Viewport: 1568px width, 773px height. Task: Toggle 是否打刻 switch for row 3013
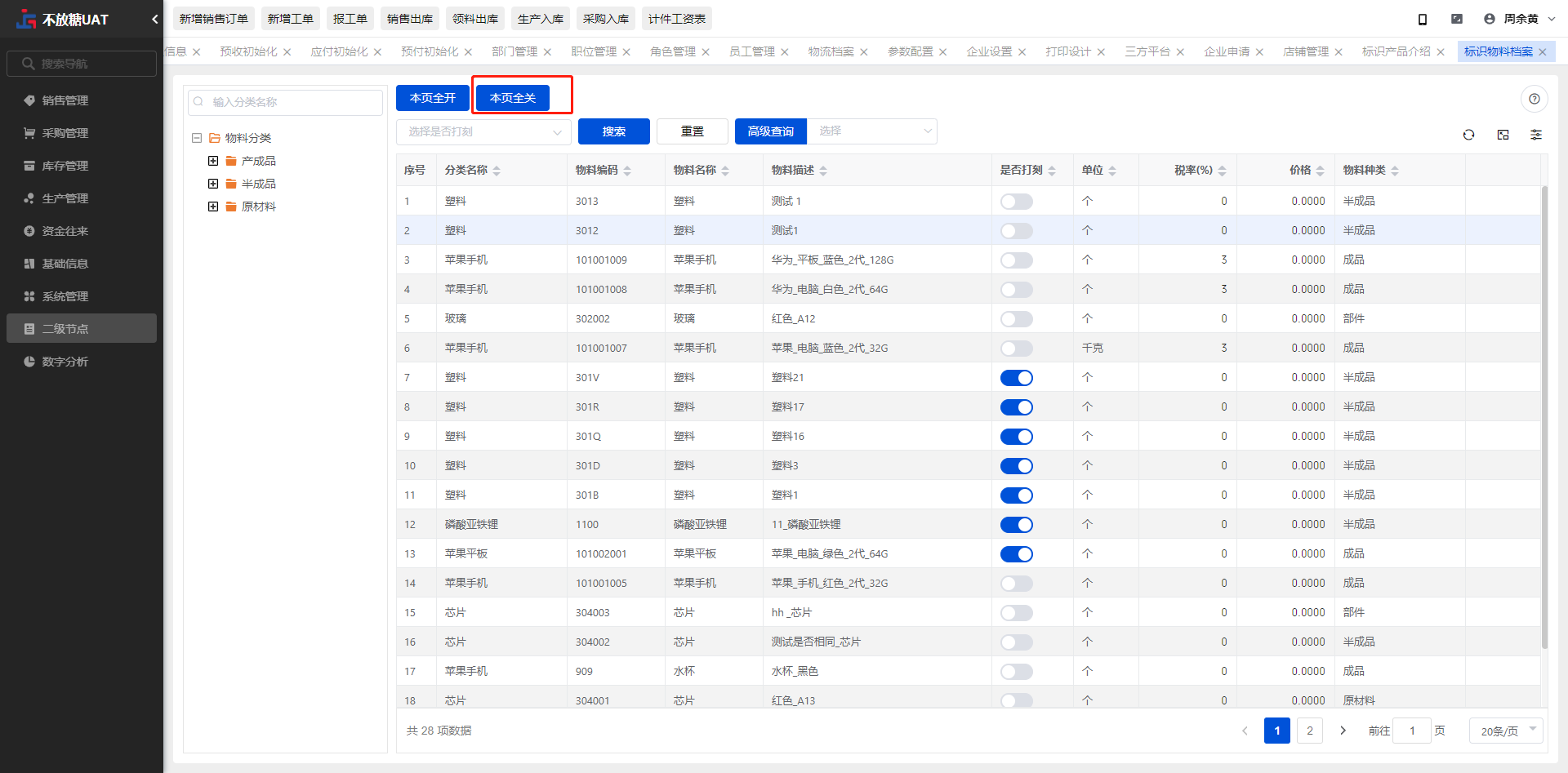pyautogui.click(x=1017, y=202)
